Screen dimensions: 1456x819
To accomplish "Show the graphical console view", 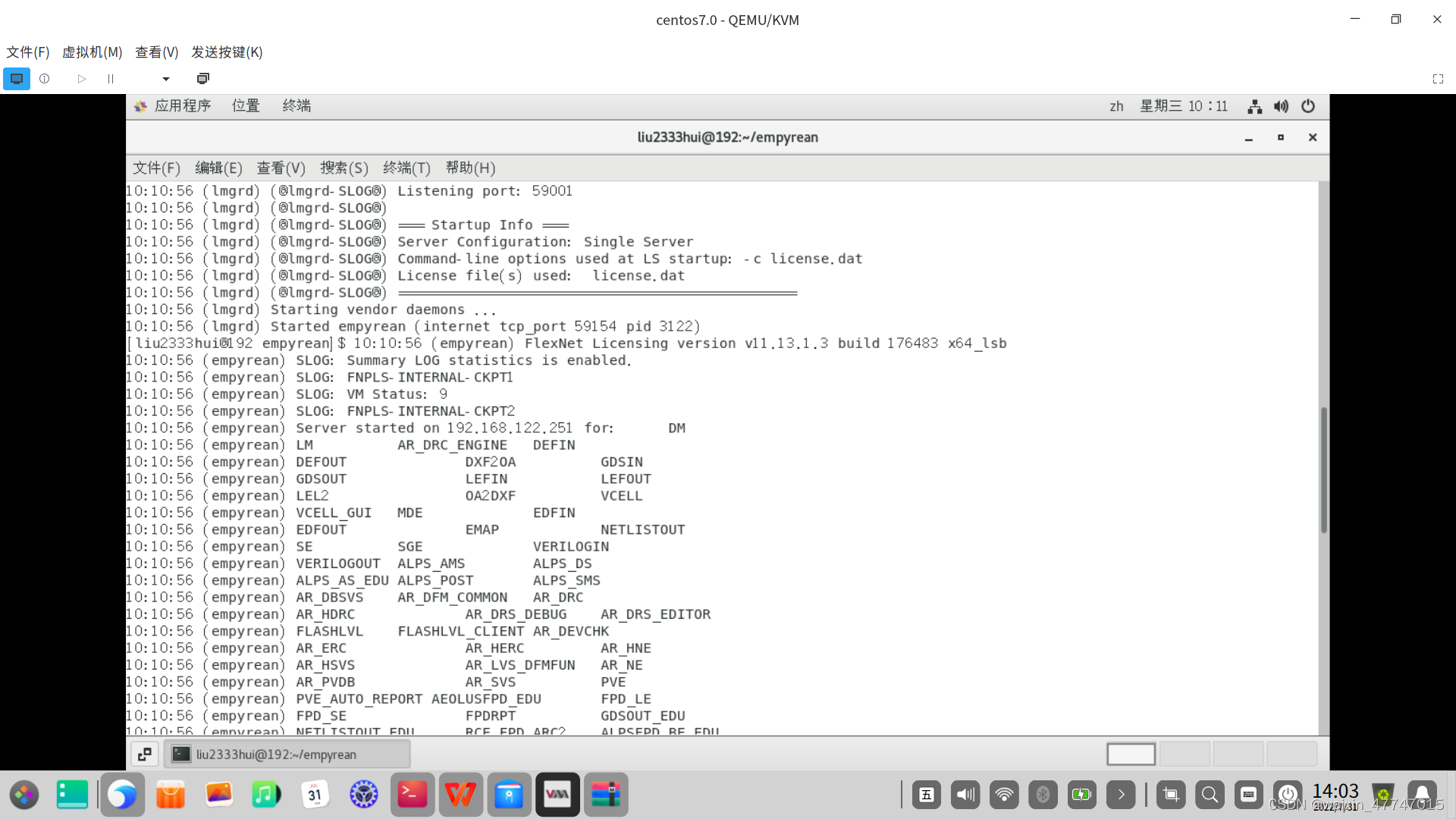I will 17,79.
